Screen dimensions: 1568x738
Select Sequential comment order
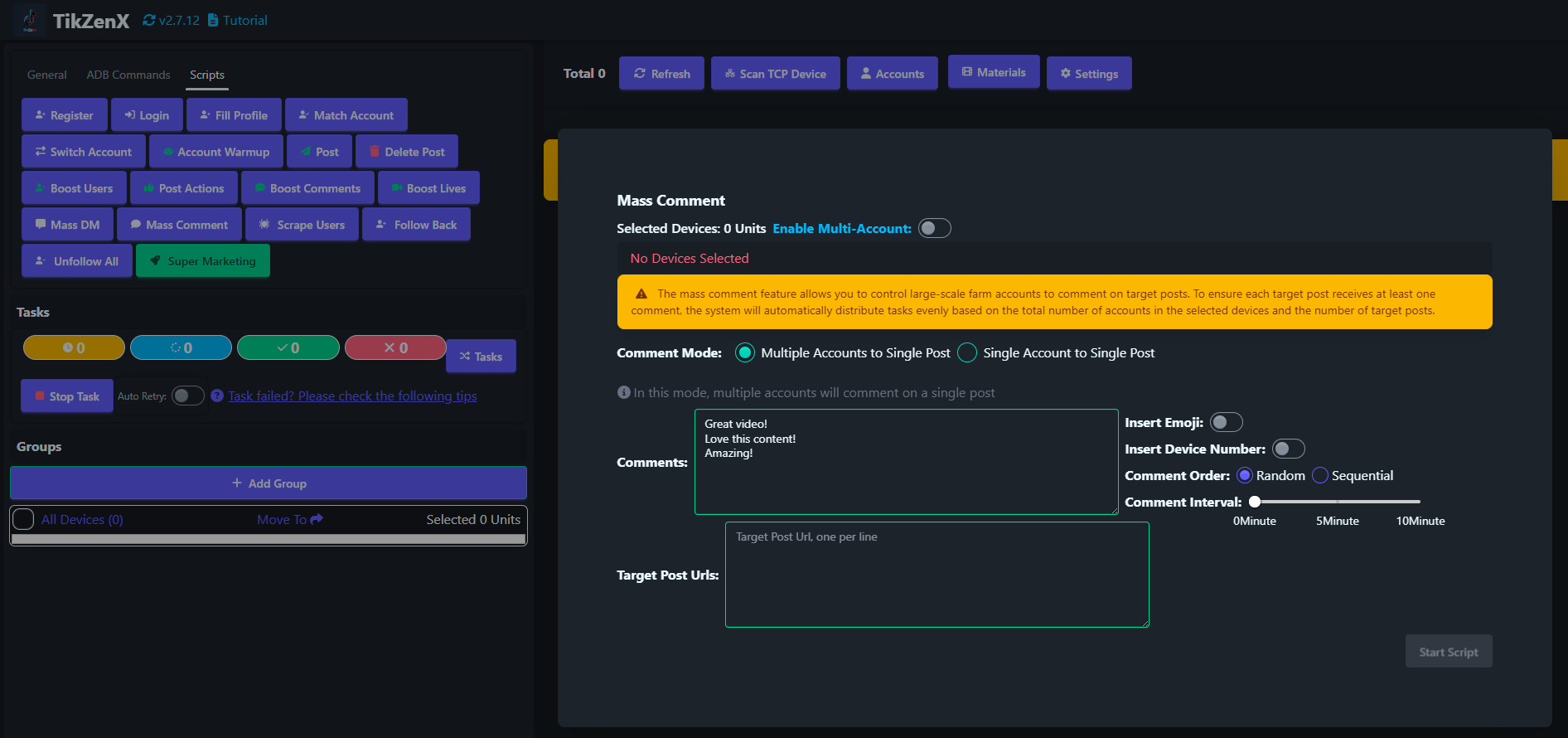[x=1320, y=475]
